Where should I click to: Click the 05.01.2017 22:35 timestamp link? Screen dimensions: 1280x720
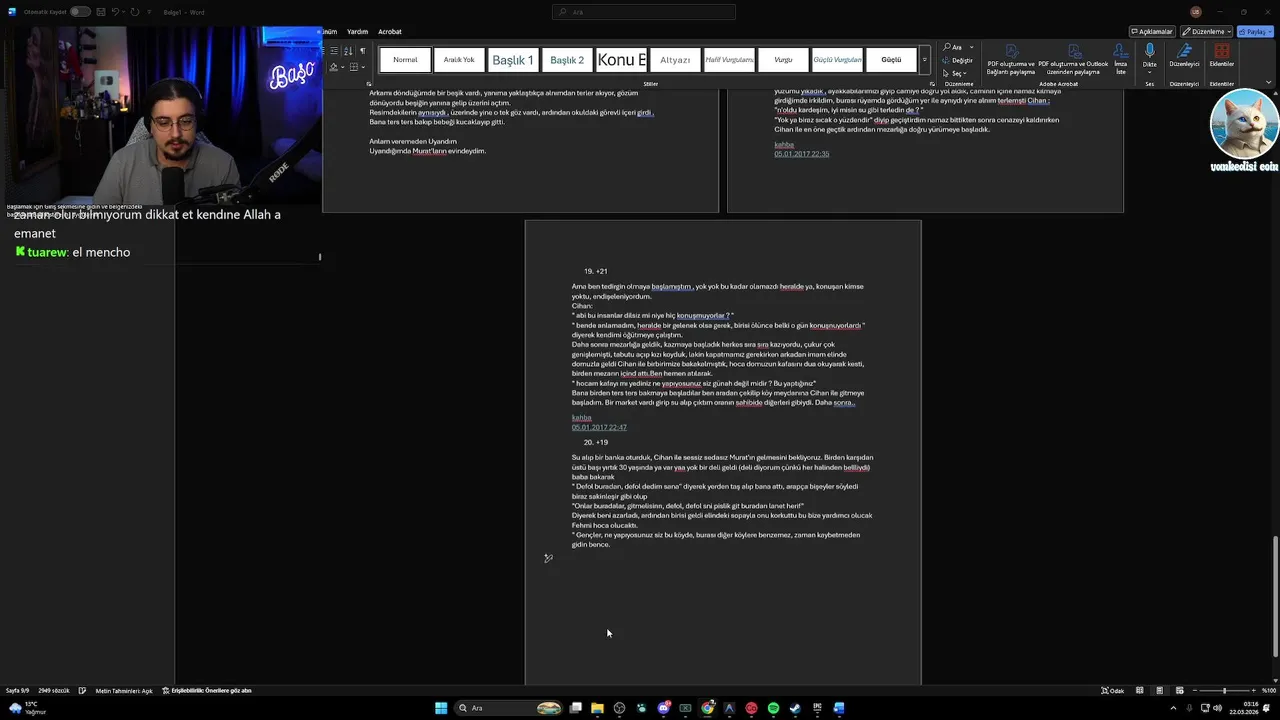coord(802,154)
